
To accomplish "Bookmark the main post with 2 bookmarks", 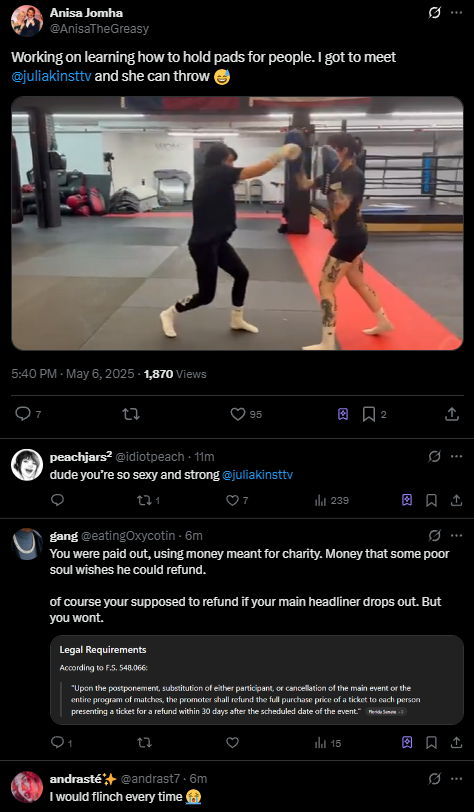I will (x=369, y=414).
